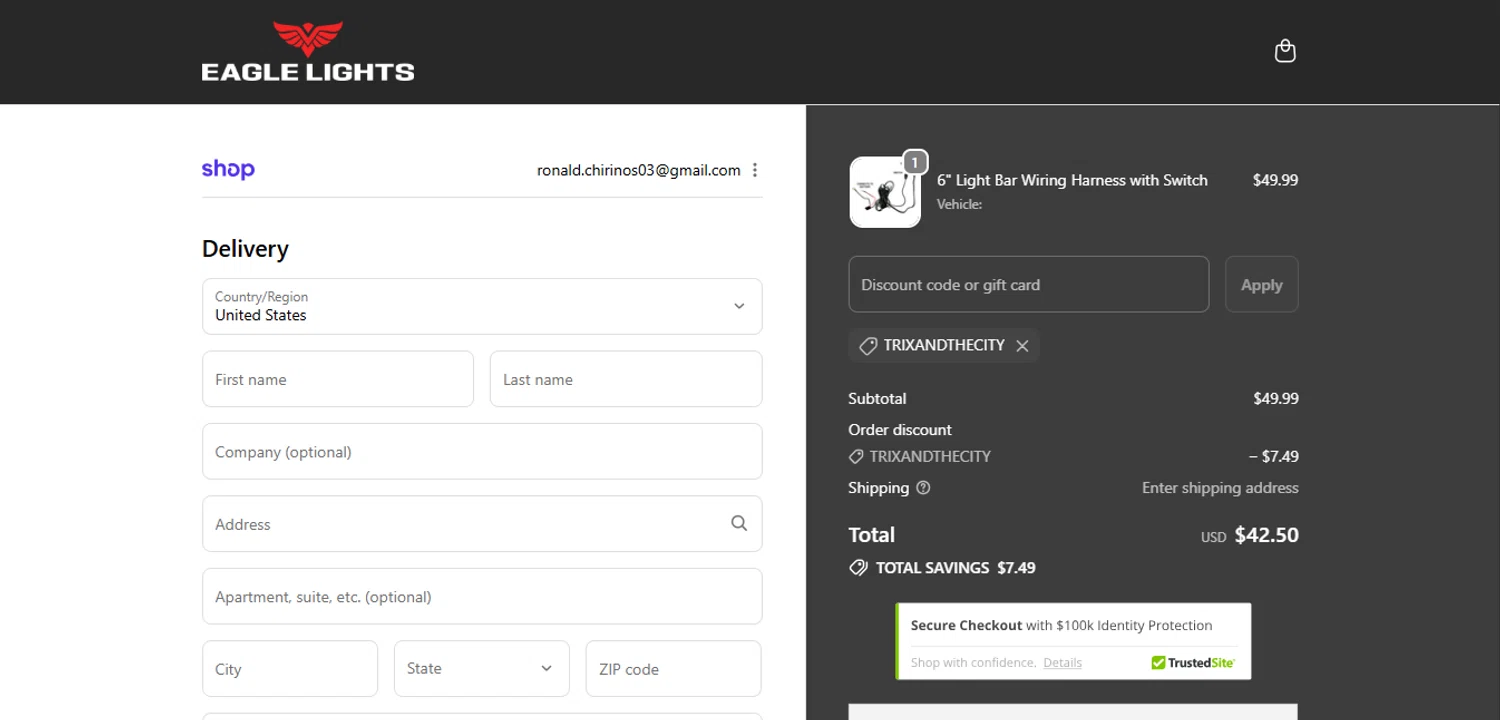Focus the Company (optional) field
This screenshot has width=1500, height=720.
tap(482, 451)
